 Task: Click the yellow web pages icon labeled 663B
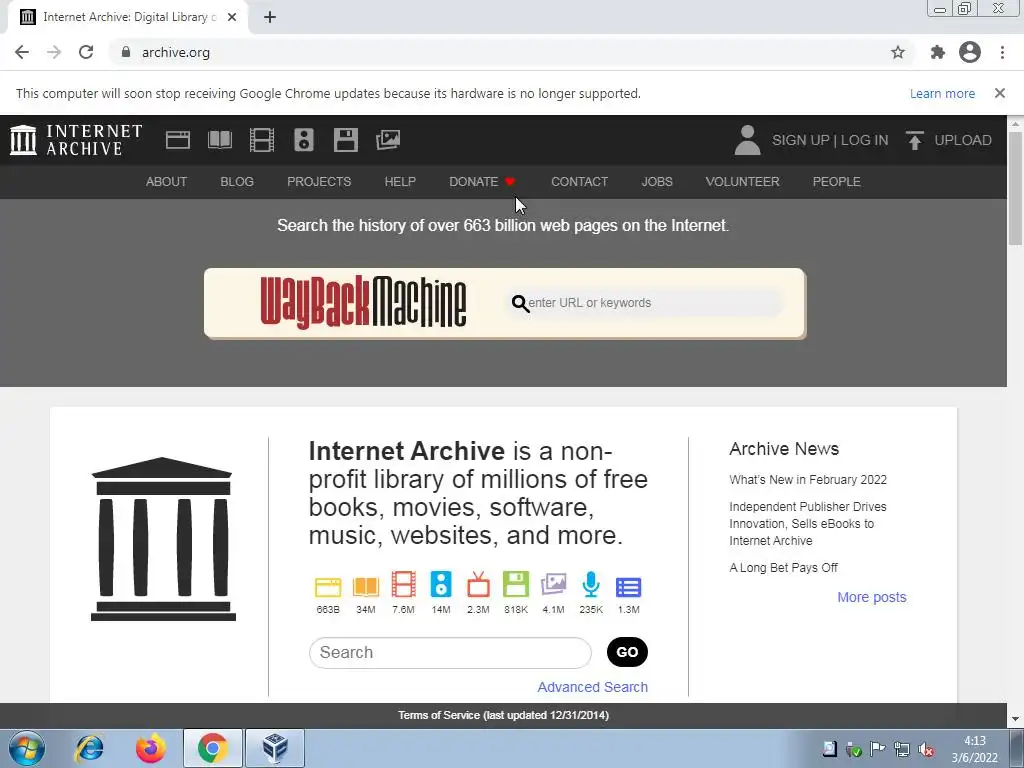[328, 586]
